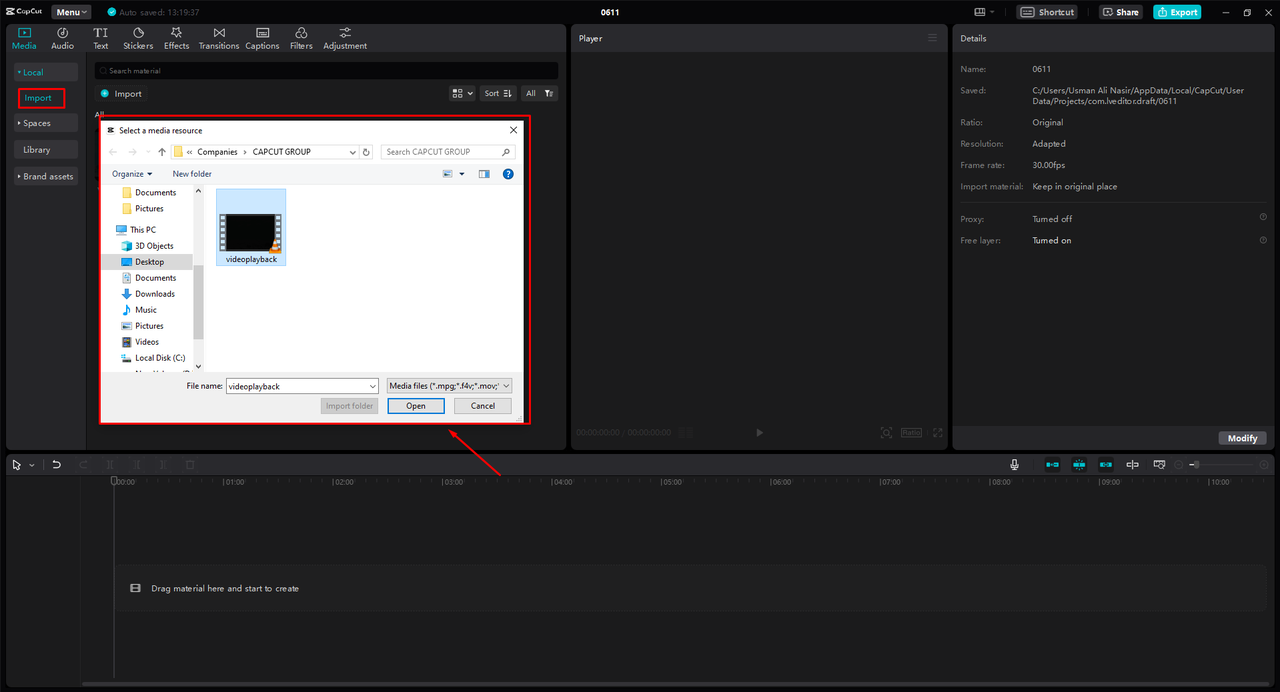Expand the Brand assets section
Screen dimensions: 1280x692
click(x=45, y=176)
